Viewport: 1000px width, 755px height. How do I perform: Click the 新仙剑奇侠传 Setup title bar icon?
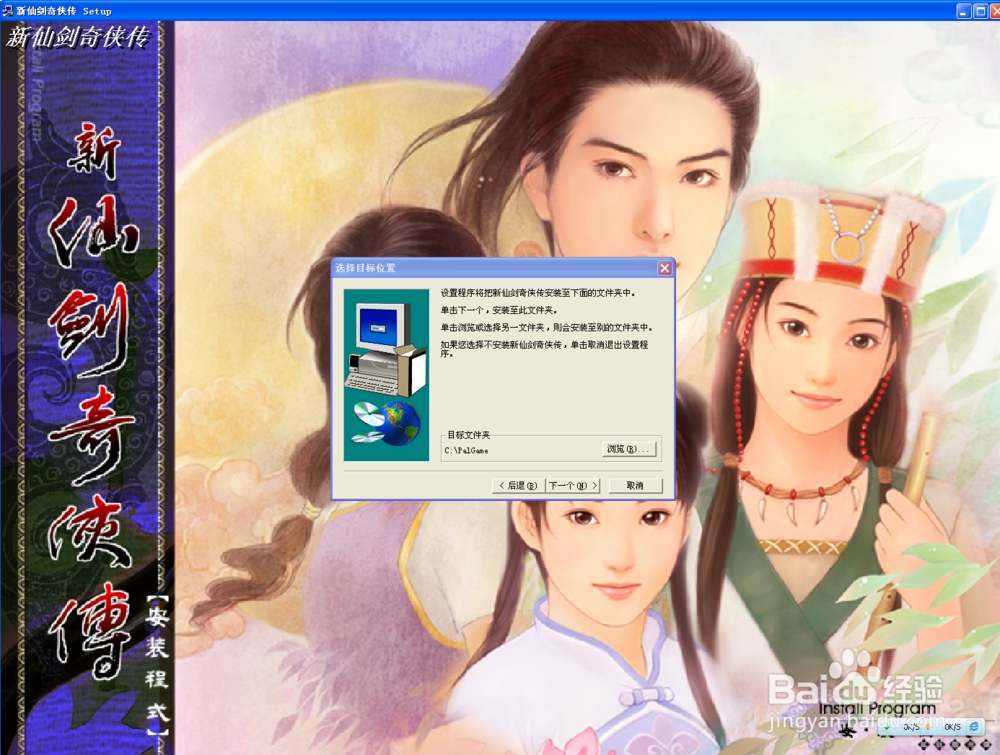(8, 11)
